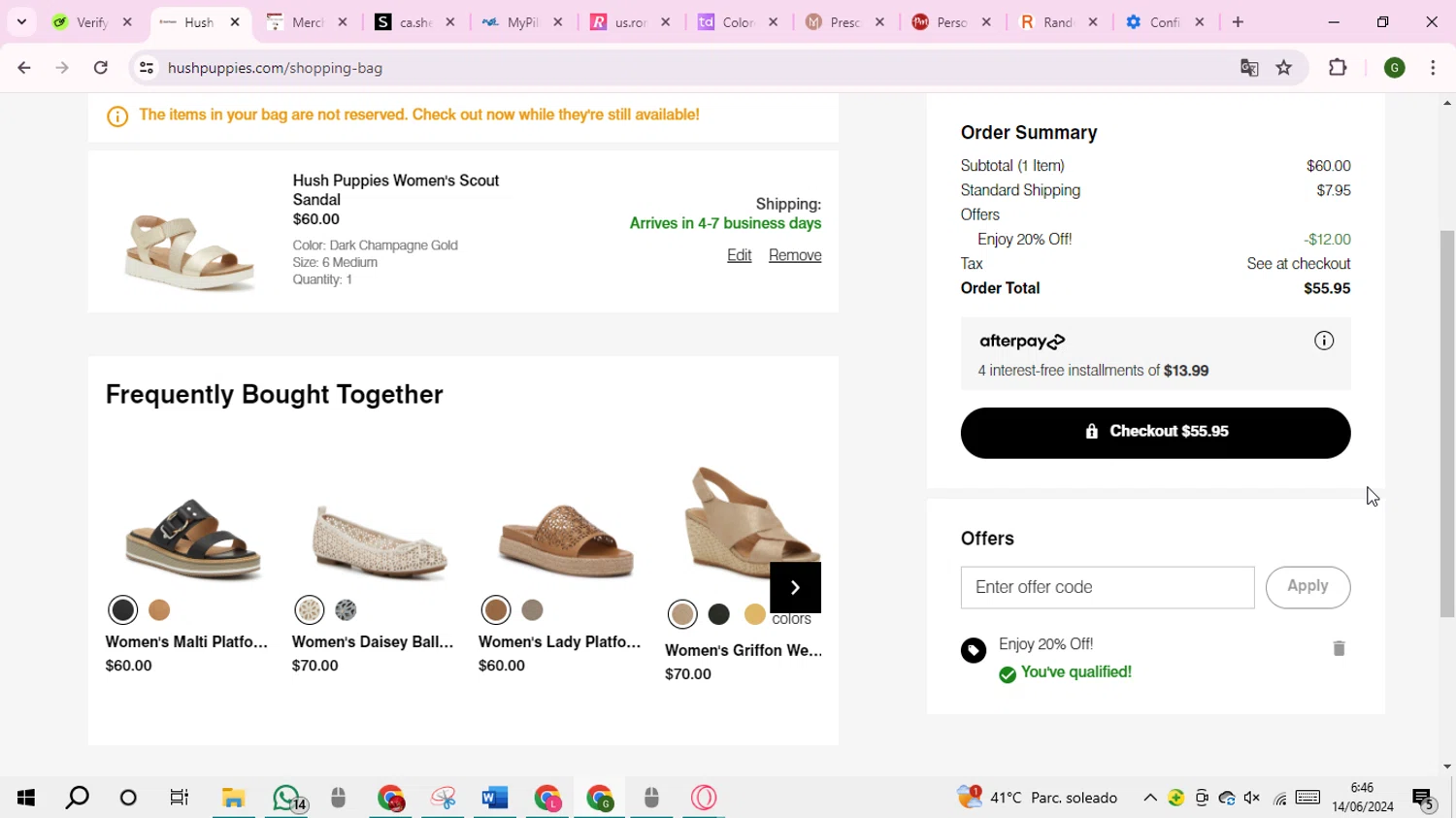Bookmark this page with the star icon

[1284, 68]
